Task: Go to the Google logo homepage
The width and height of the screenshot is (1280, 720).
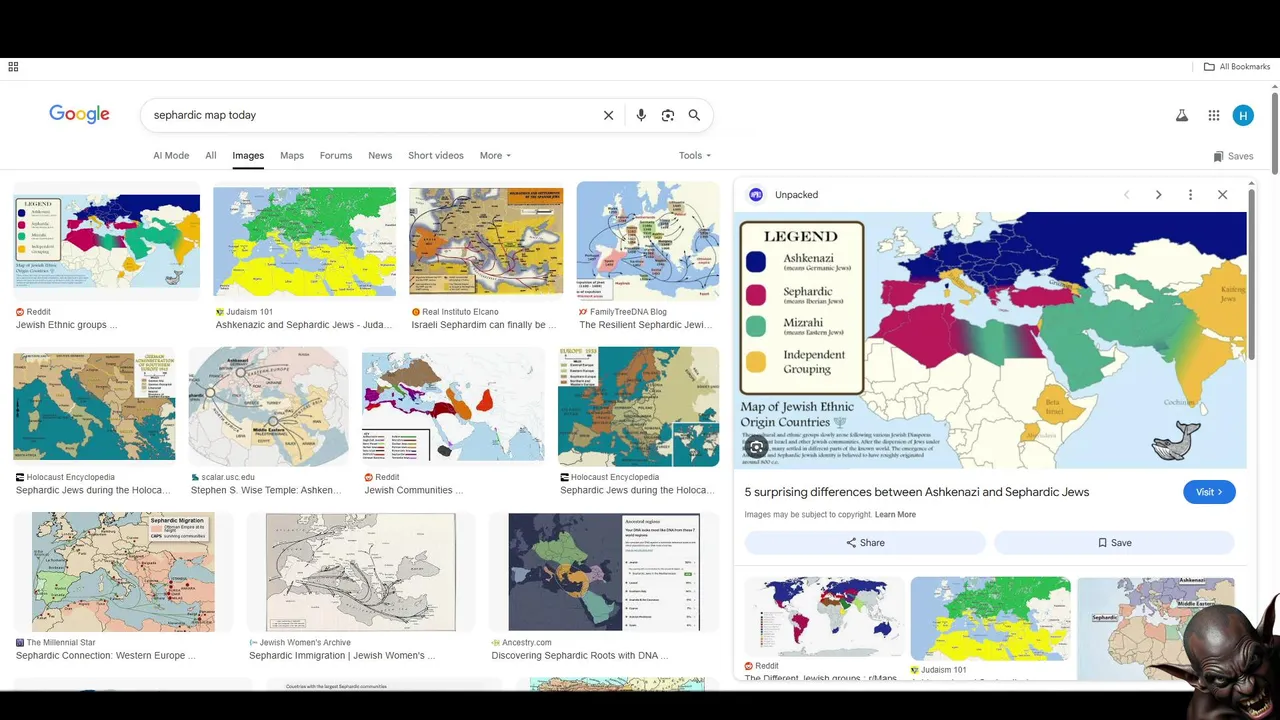Action: (x=80, y=114)
